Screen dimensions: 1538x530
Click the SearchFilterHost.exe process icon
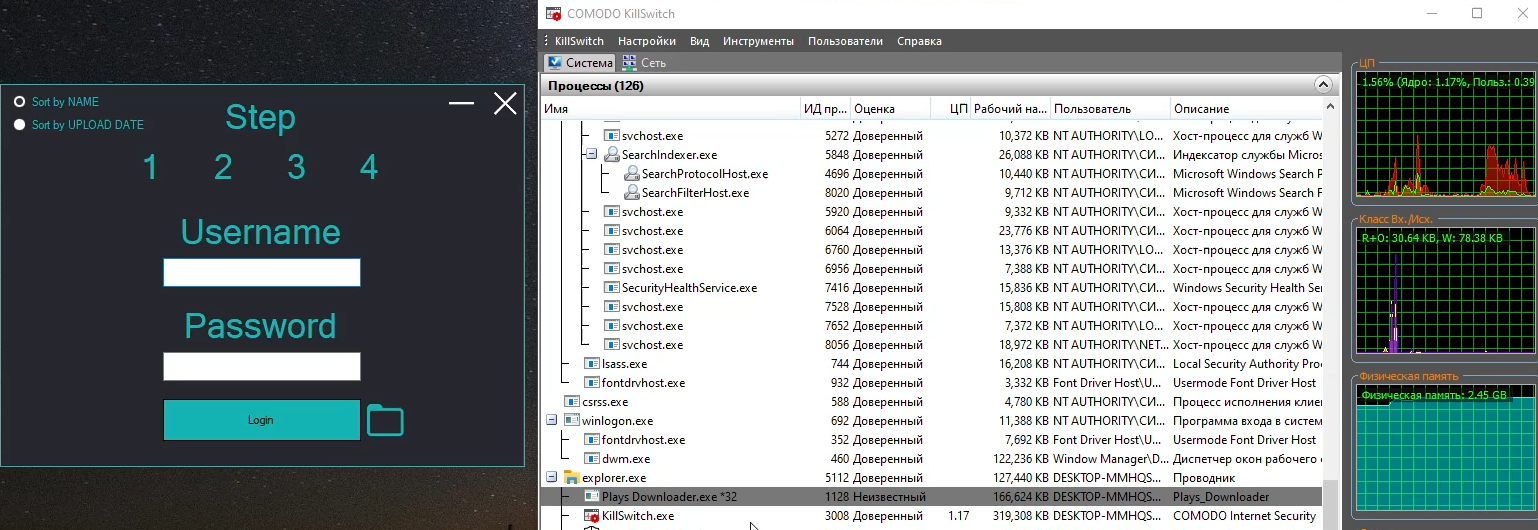pyautogui.click(x=632, y=193)
